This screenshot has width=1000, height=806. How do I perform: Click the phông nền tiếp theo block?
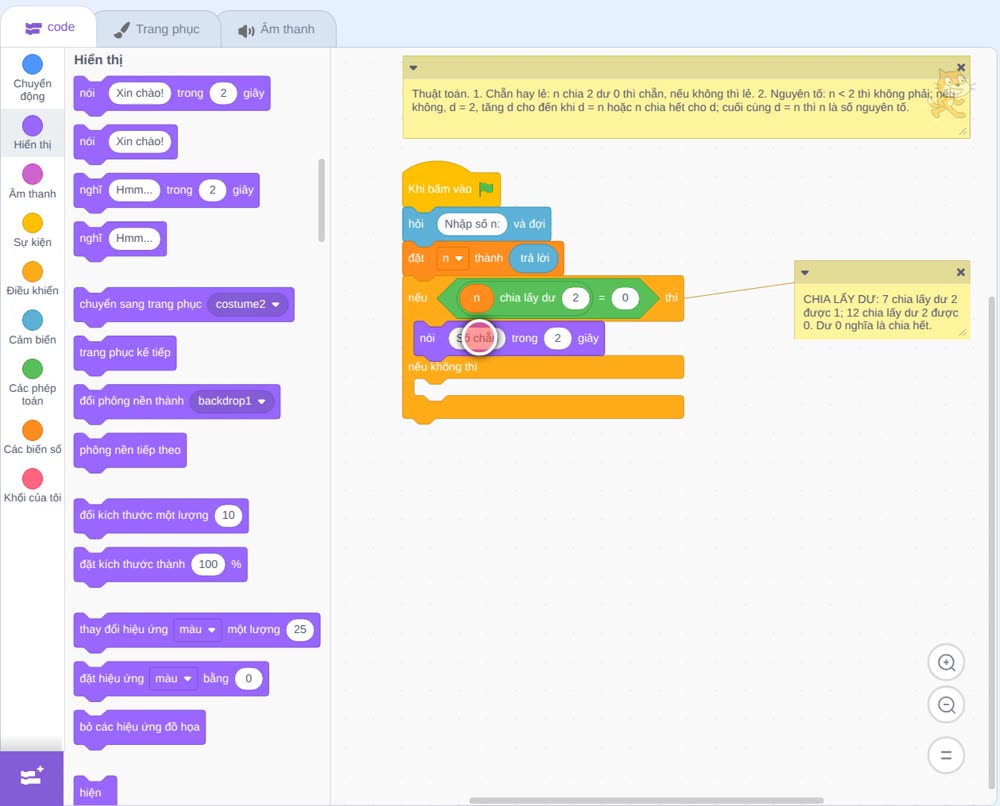point(130,451)
